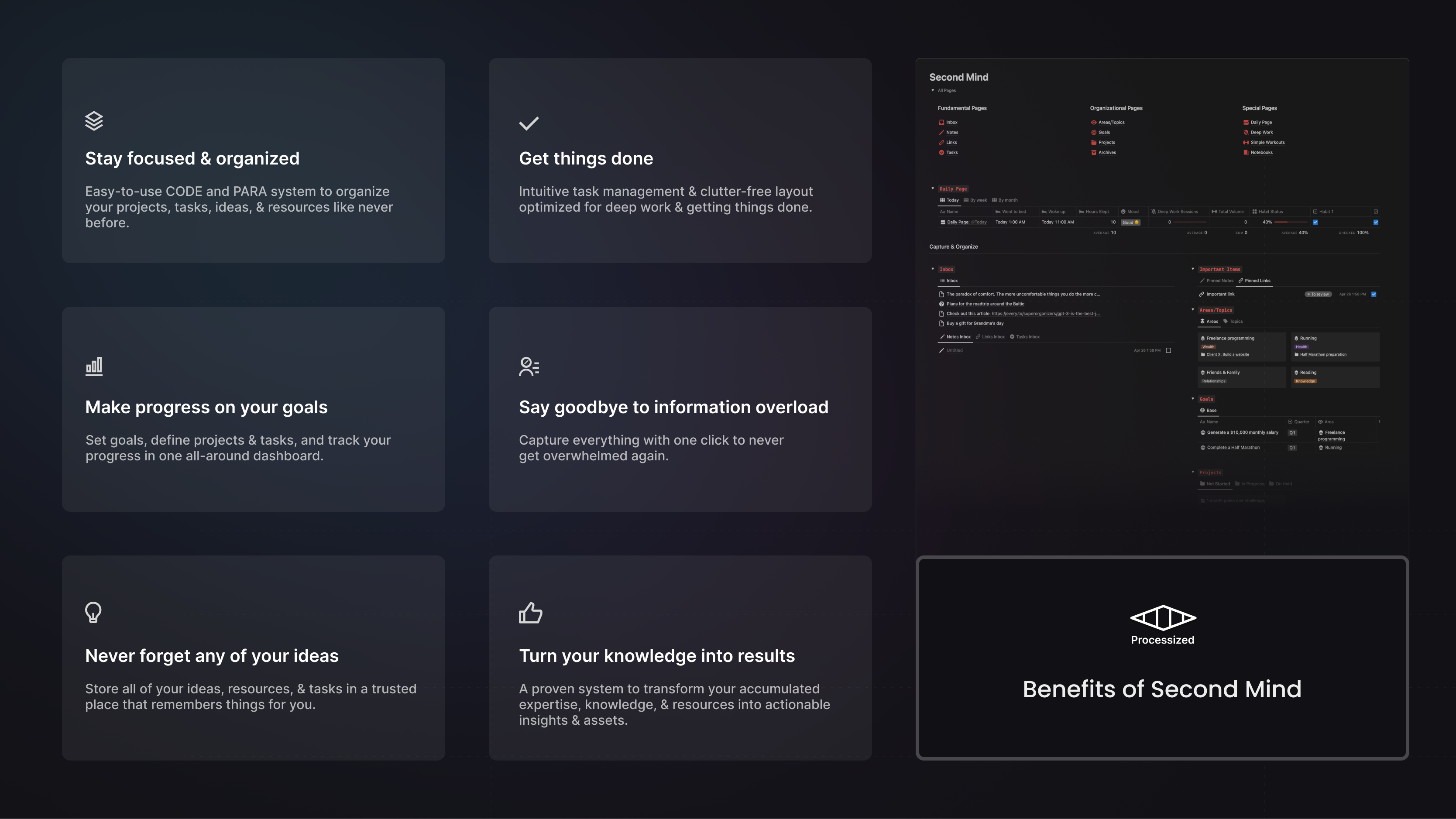The height and width of the screenshot is (819, 1456).
Task: Open the Friends & Family area card
Action: coord(1241,377)
